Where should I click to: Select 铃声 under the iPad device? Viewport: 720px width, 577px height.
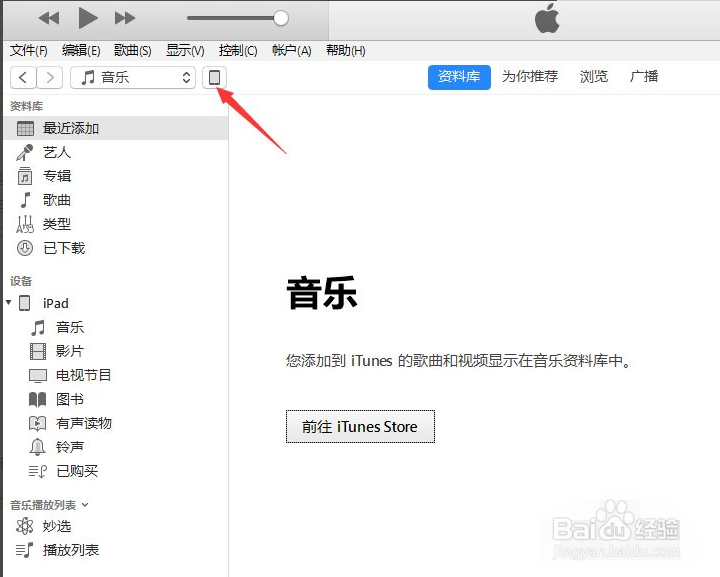70,447
